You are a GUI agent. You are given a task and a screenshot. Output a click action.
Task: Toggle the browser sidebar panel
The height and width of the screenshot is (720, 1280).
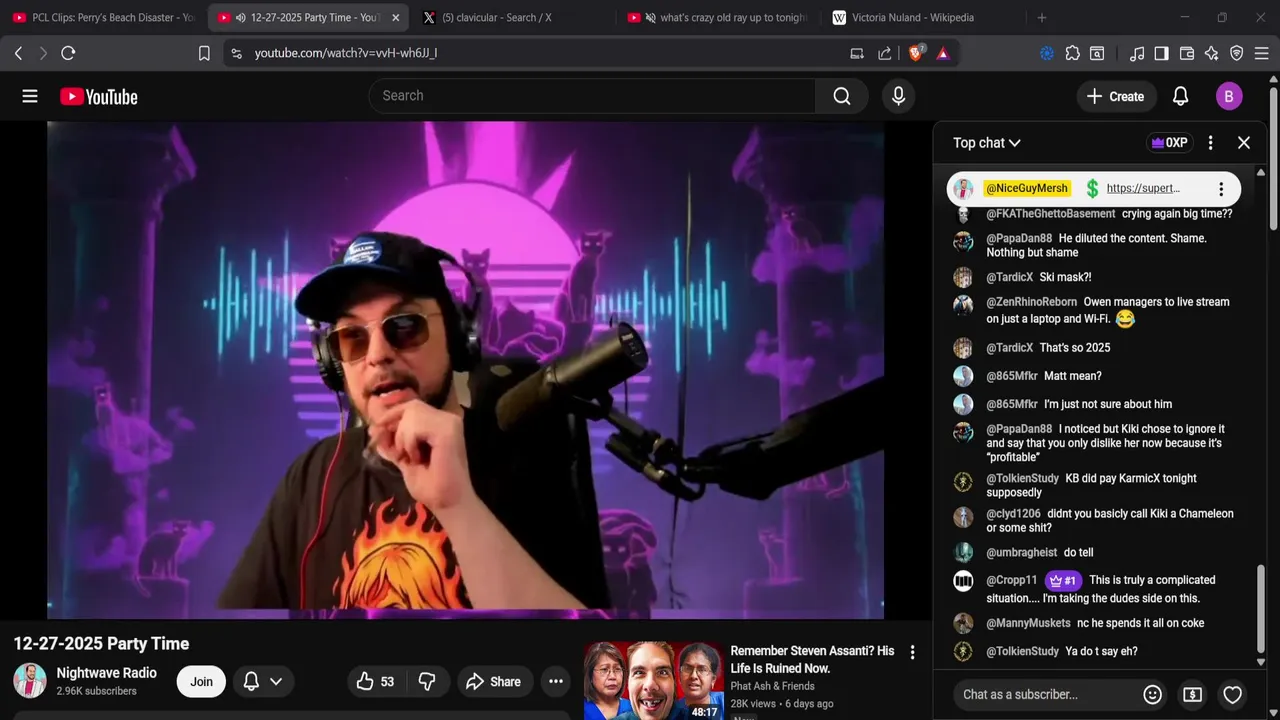(x=1161, y=53)
